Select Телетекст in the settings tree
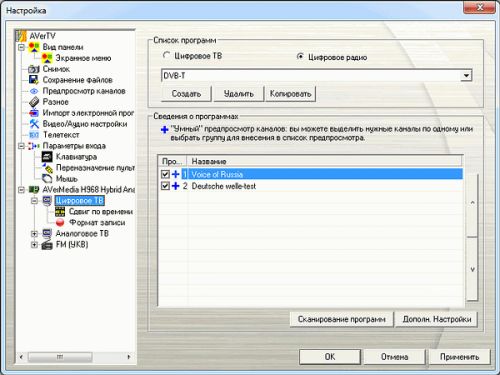 pyautogui.click(x=61, y=135)
